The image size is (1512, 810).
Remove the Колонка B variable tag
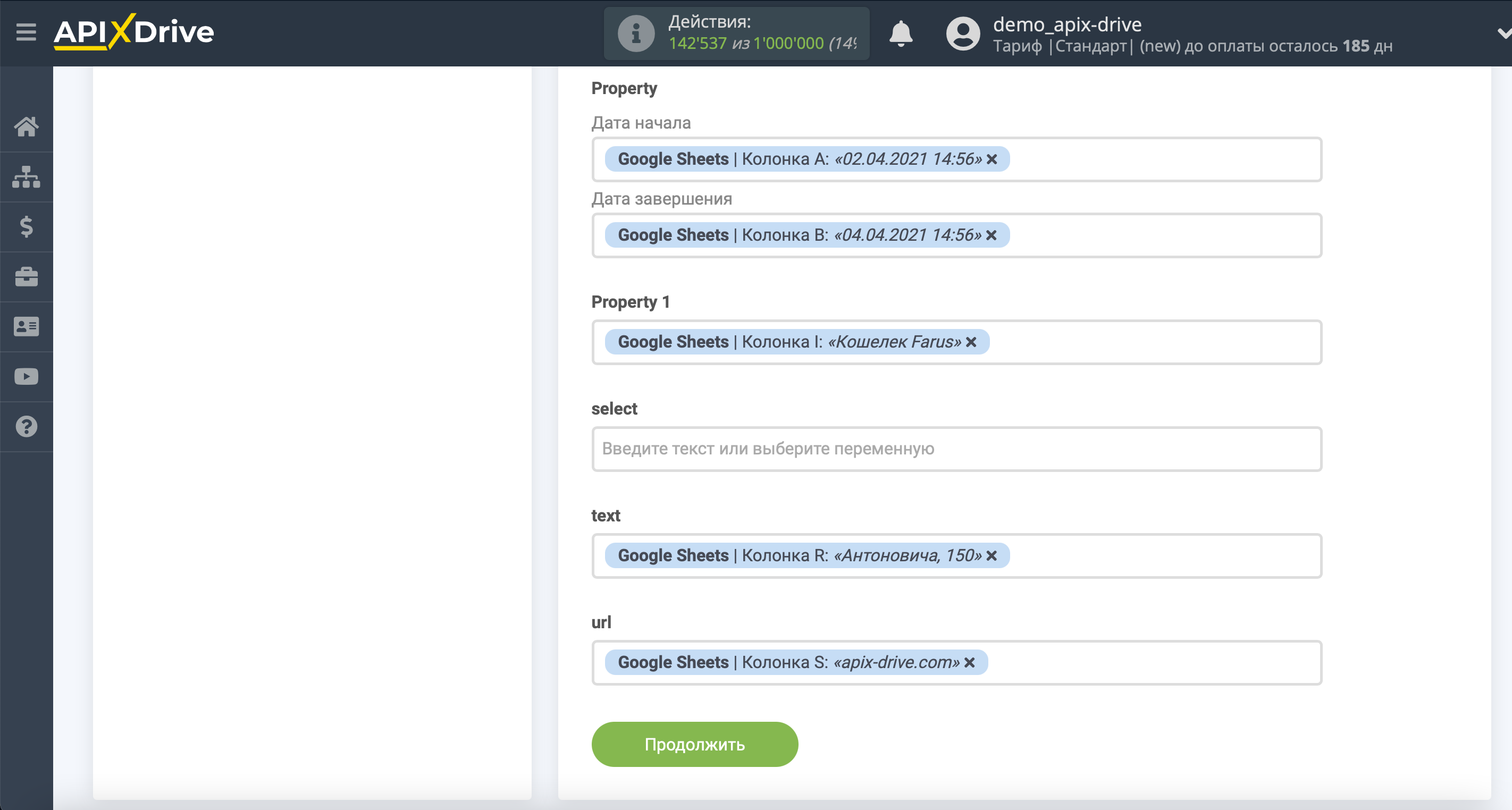click(x=992, y=235)
